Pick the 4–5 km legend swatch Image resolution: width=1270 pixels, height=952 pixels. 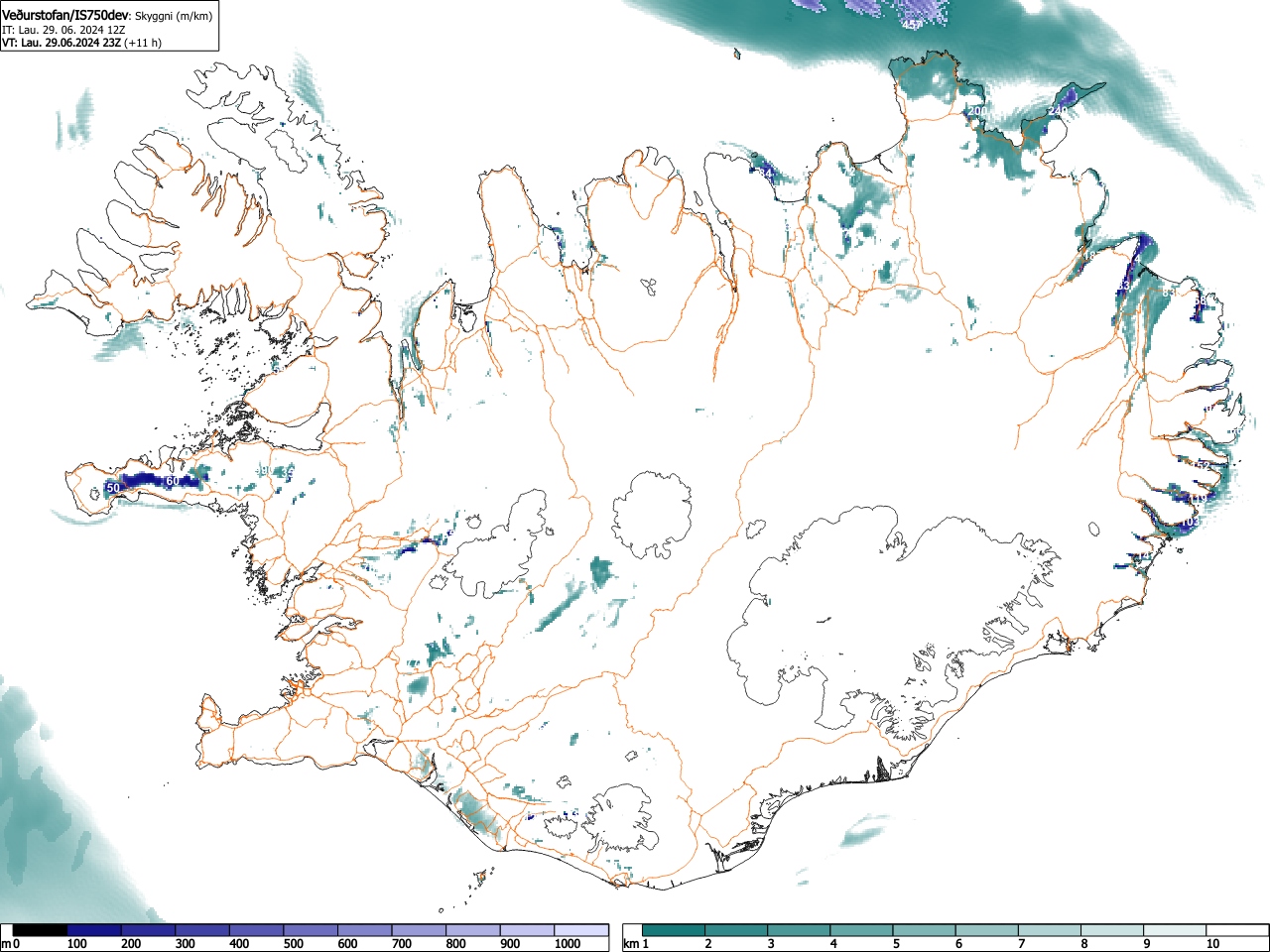tap(862, 930)
